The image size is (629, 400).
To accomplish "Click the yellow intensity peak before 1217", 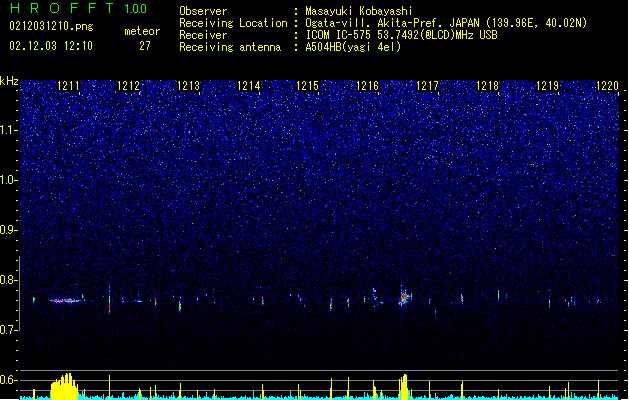I will (x=404, y=387).
